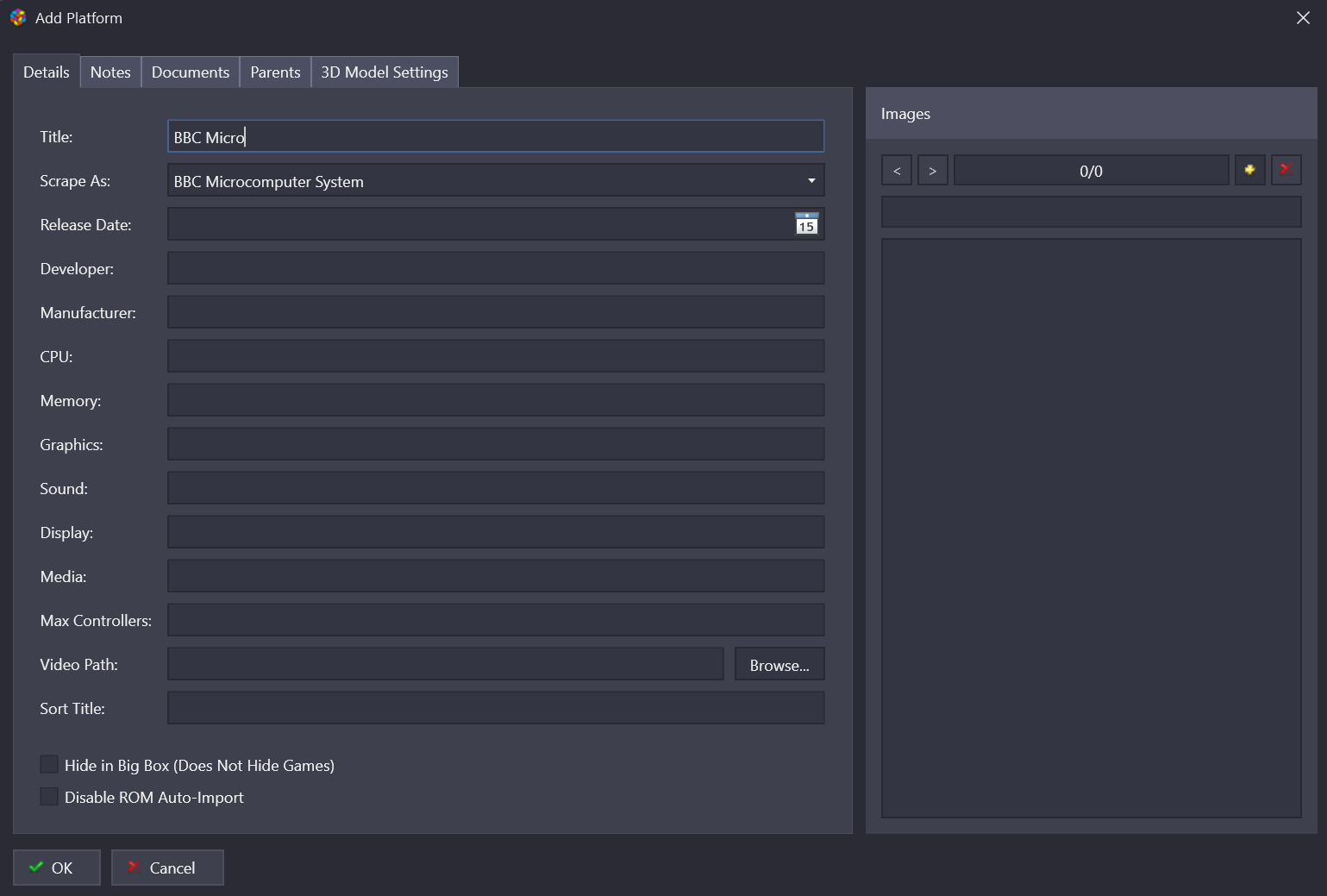This screenshot has width=1327, height=896.
Task: Go to the previous image
Action: 897,171
